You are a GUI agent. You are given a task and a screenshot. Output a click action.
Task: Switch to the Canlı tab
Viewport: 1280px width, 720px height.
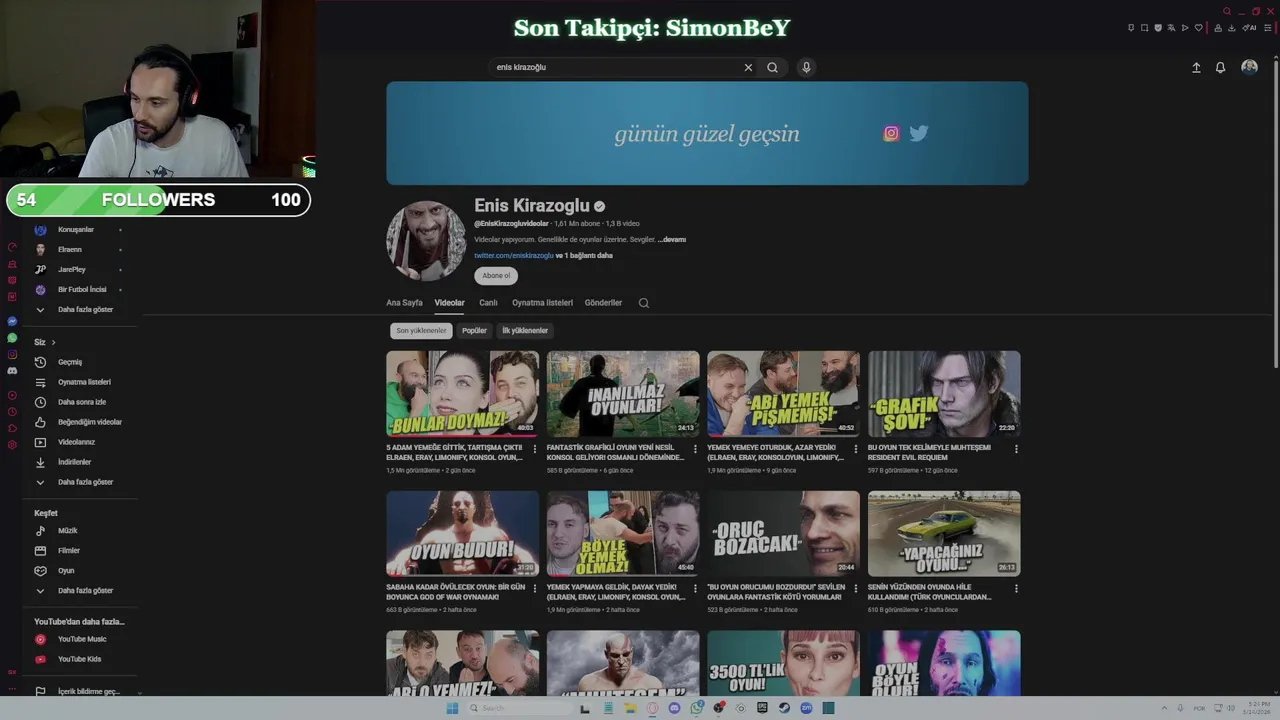[x=488, y=303]
